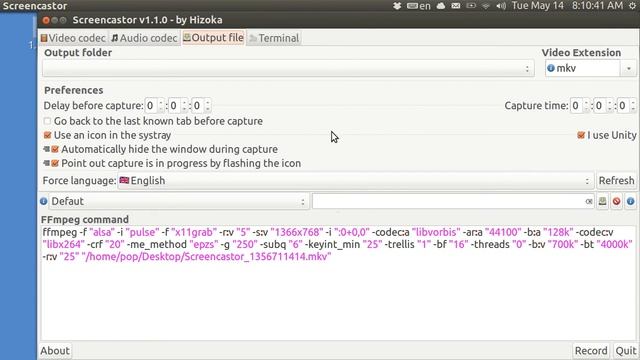Open the Force language English dropdown
The width and height of the screenshot is (640, 360).
pyautogui.click(x=356, y=180)
